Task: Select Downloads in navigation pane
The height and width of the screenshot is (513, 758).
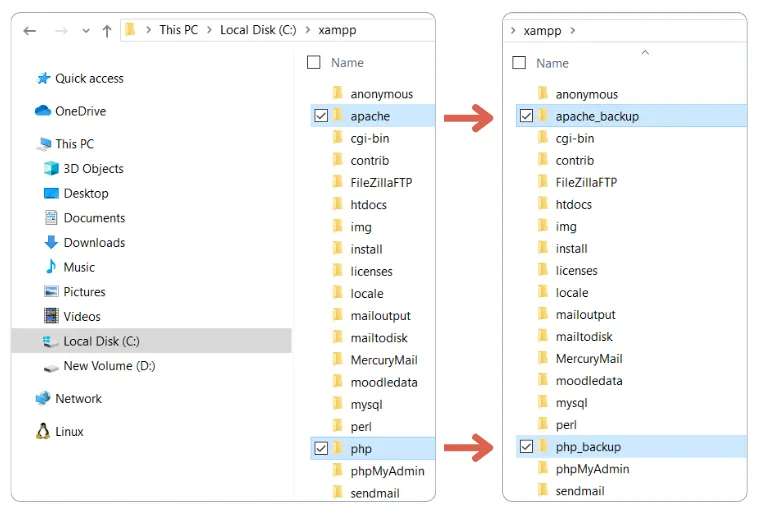Action: pyautogui.click(x=94, y=243)
